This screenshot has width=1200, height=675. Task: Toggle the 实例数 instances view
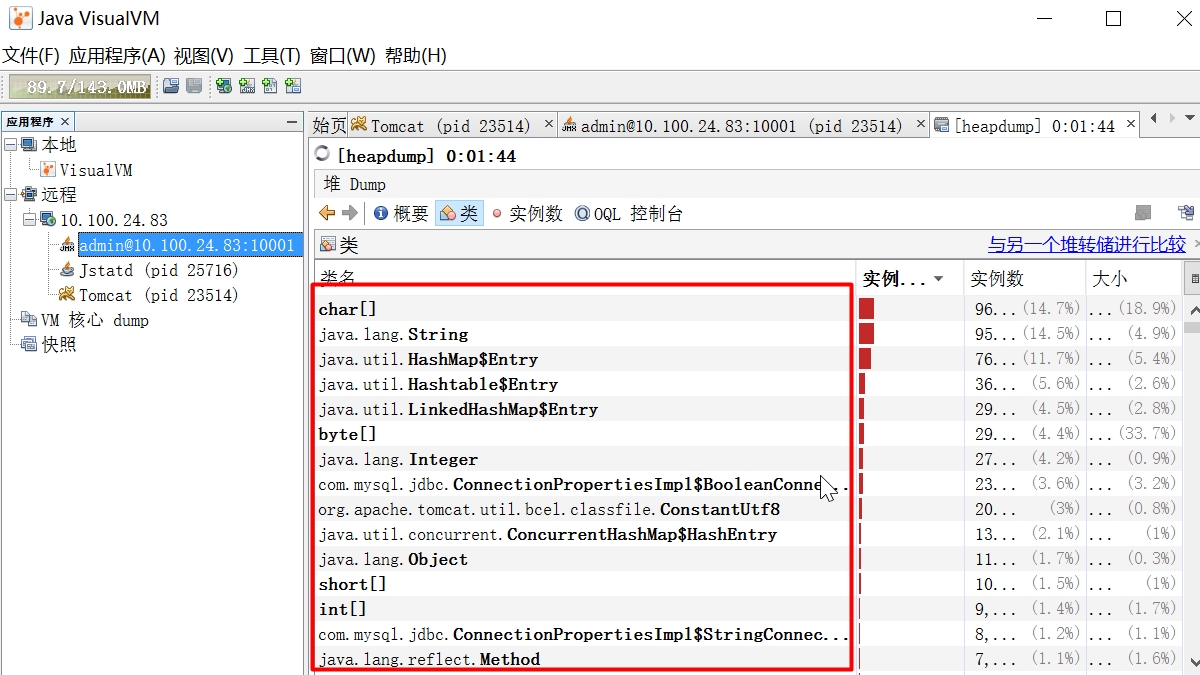[527, 213]
